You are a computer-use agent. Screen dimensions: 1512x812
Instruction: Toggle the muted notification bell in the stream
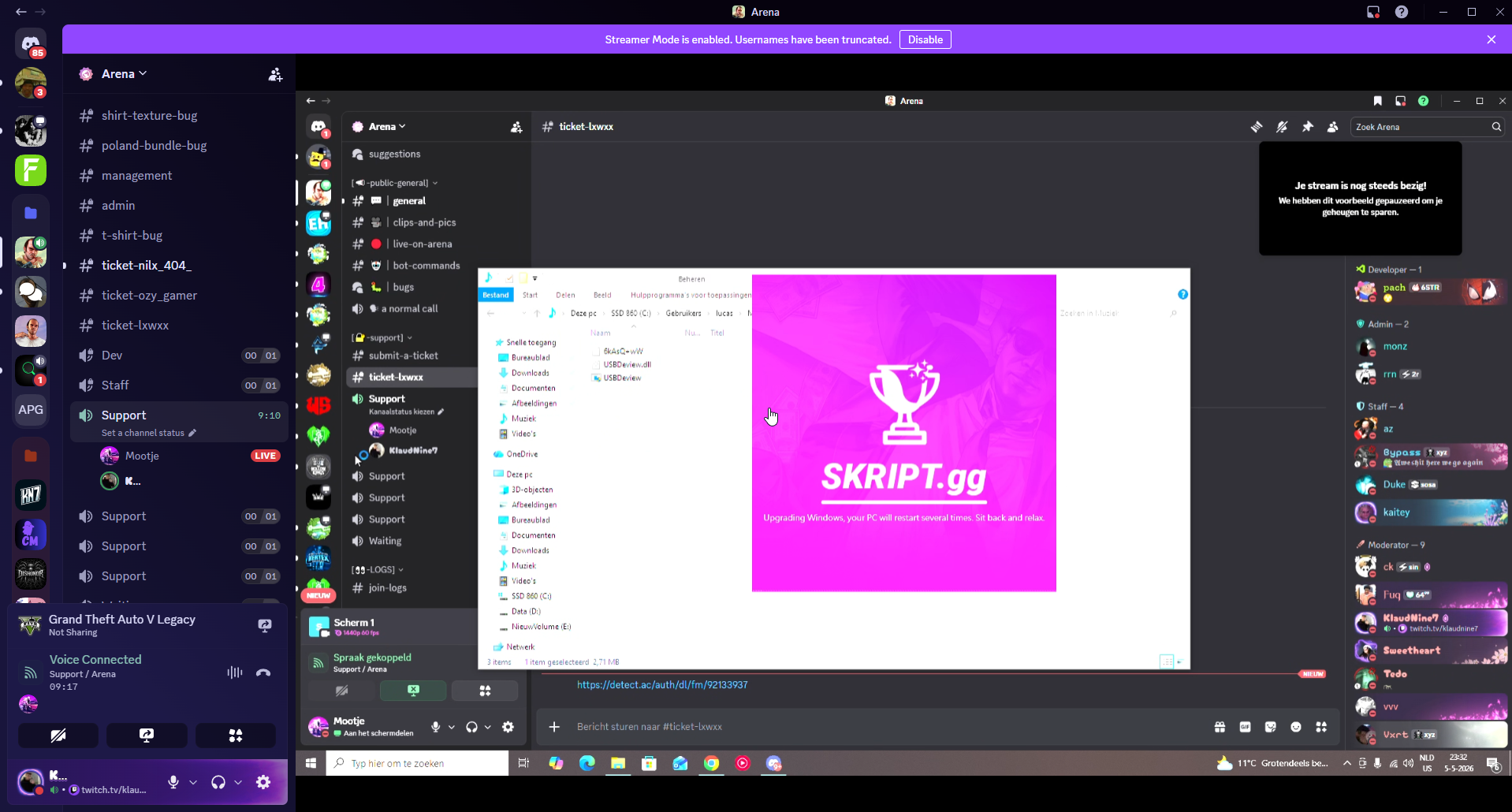[1282, 127]
